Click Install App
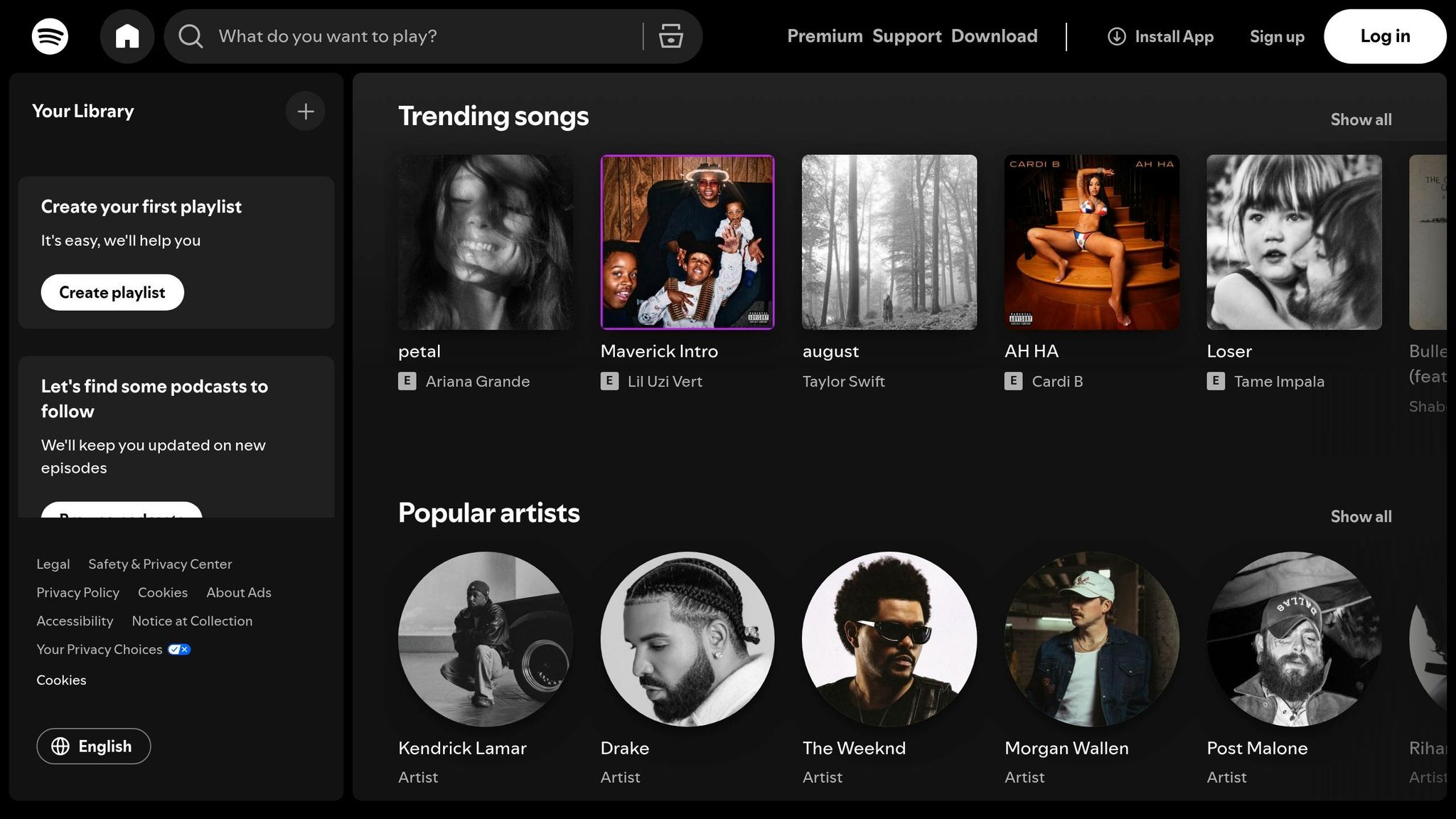The width and height of the screenshot is (1456, 819). (x=1160, y=36)
